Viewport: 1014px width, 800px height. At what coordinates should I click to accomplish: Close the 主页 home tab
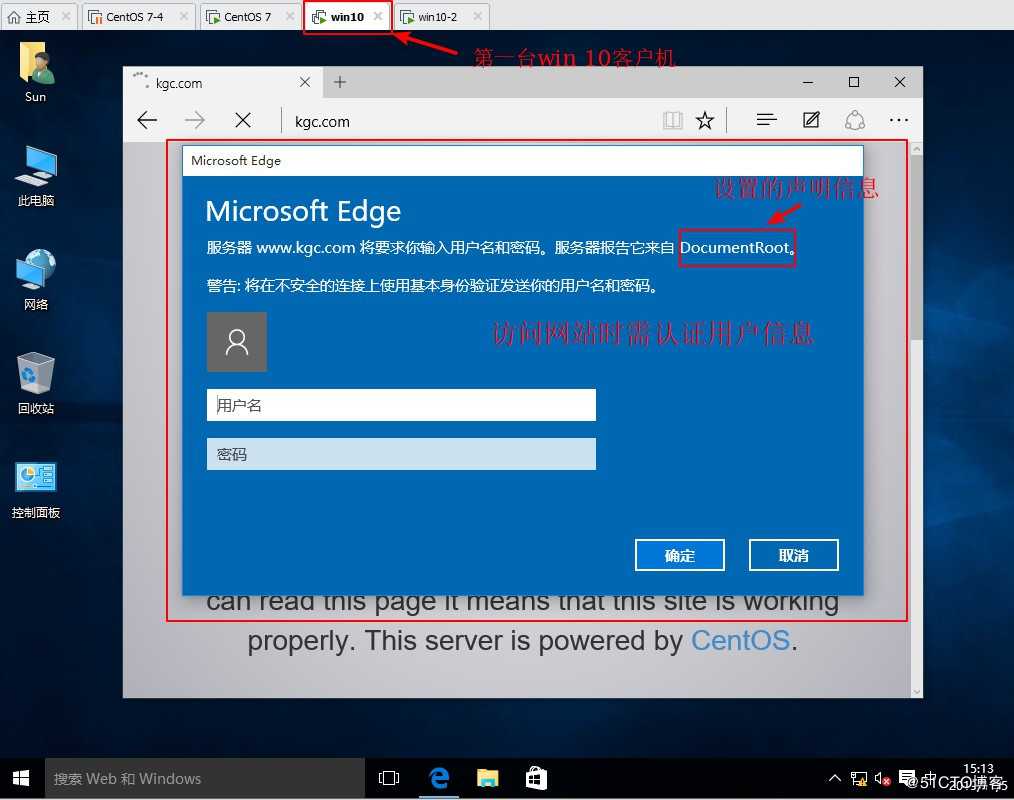tap(66, 17)
